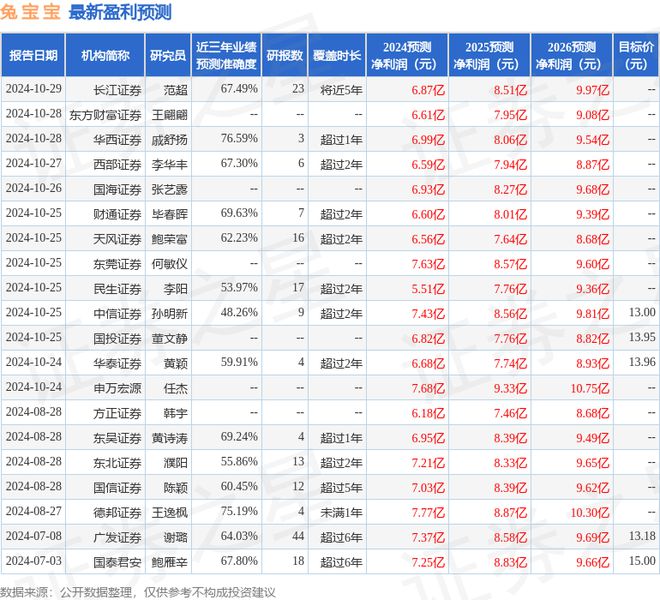
Task: Click the 76.59% accuracy value
Action: (x=239, y=138)
